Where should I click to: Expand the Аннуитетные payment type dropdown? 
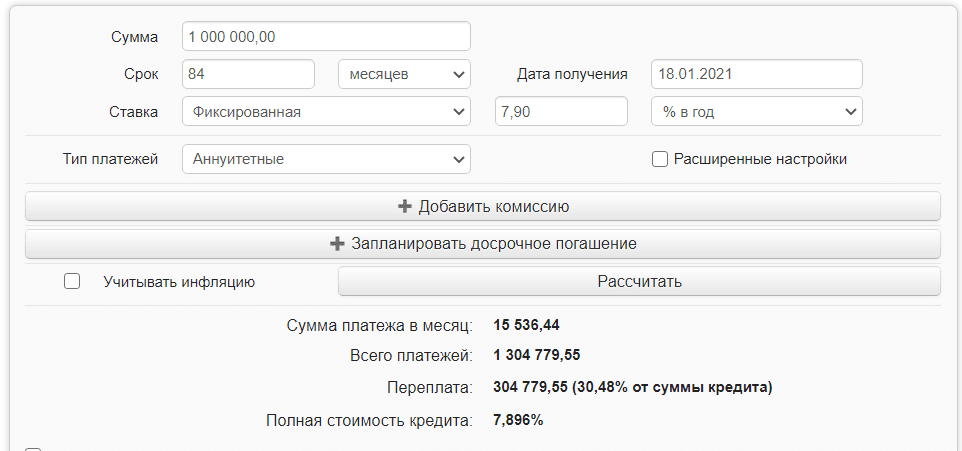click(x=326, y=159)
